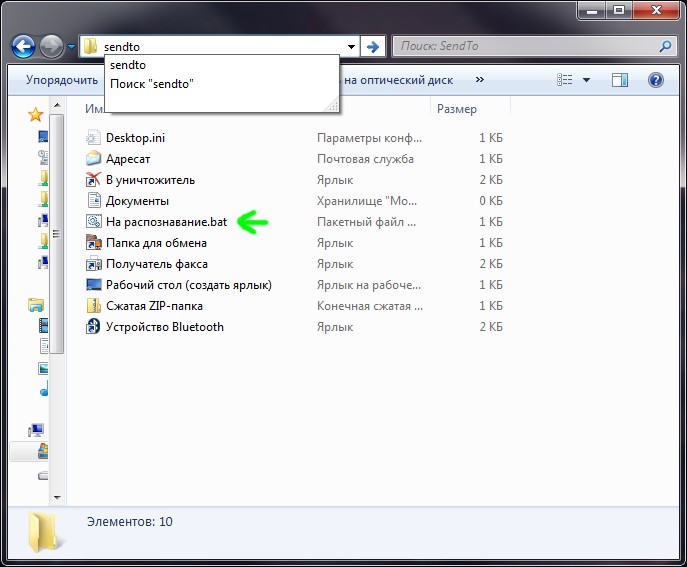Click the Favorites star in navigation pane
The width and height of the screenshot is (687, 567).
click(37, 115)
